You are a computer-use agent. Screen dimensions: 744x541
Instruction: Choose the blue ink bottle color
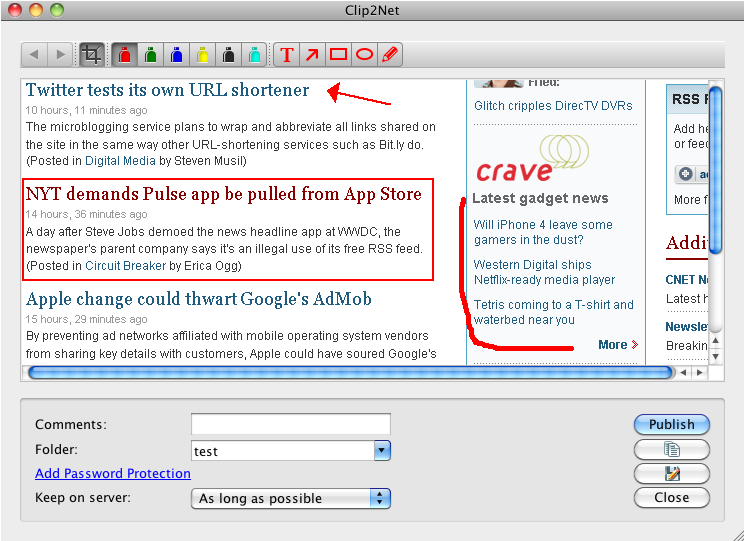177,55
